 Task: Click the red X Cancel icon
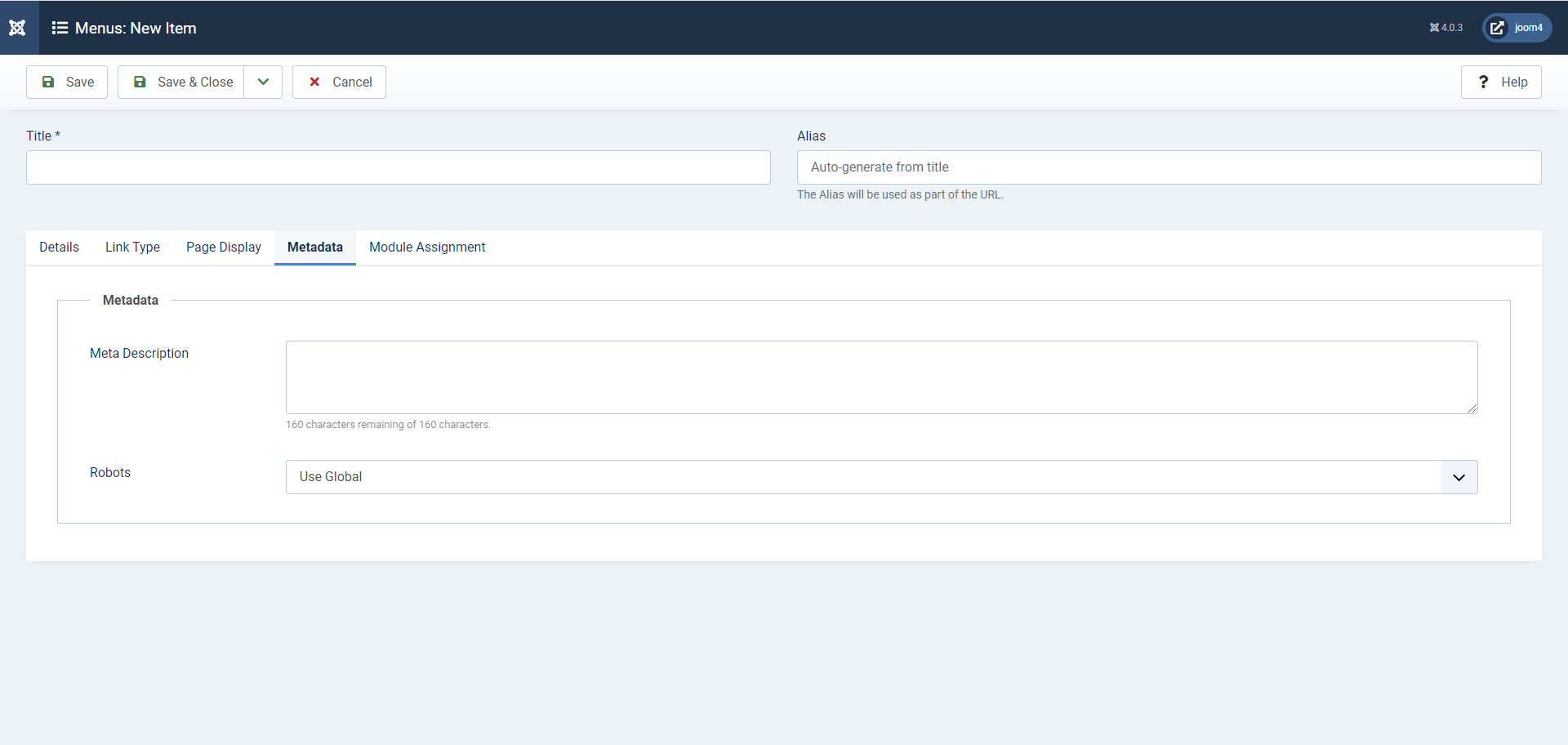pos(314,82)
